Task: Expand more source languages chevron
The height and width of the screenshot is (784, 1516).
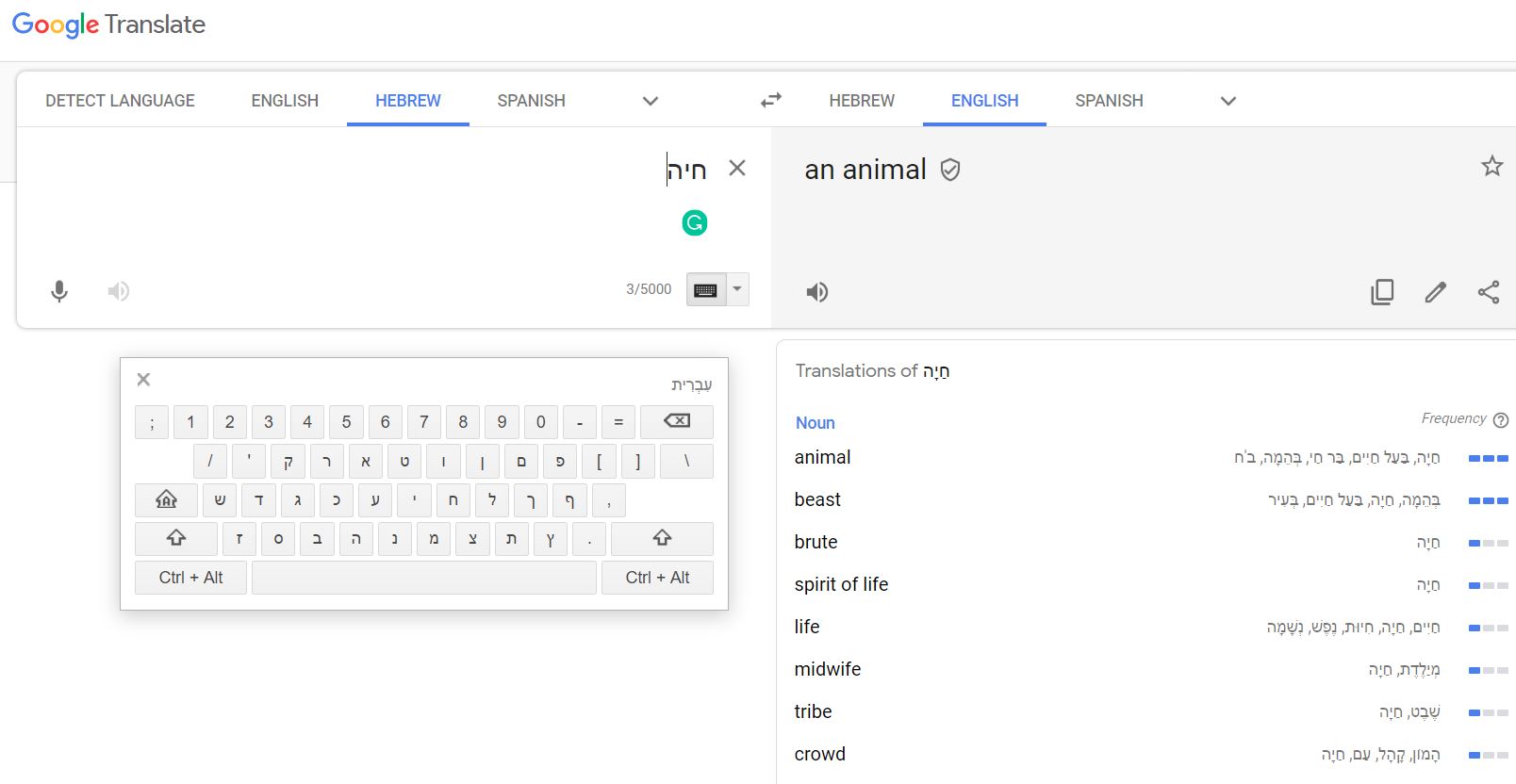Action: tap(651, 101)
